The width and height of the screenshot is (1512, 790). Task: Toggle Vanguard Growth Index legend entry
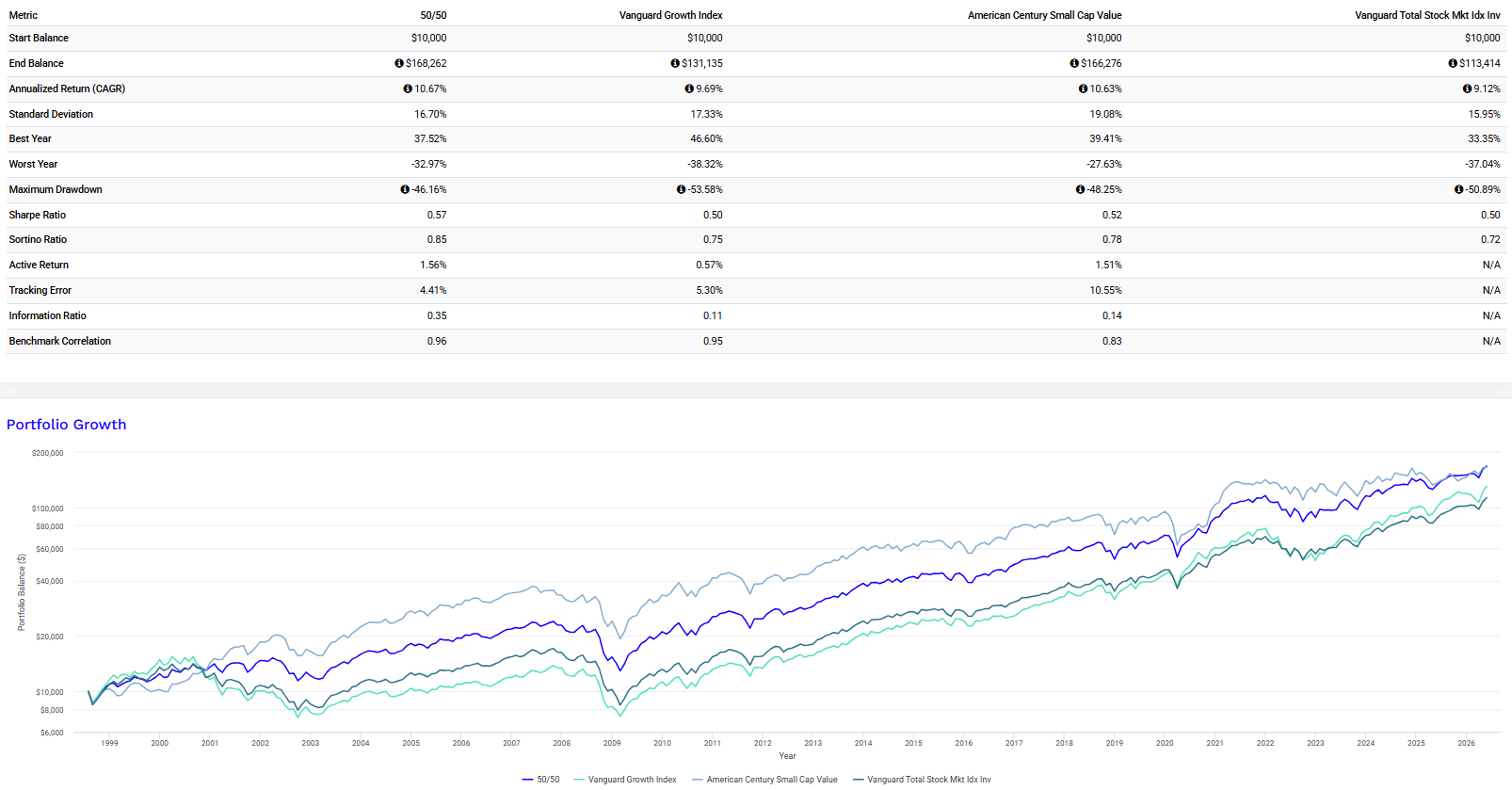625,780
